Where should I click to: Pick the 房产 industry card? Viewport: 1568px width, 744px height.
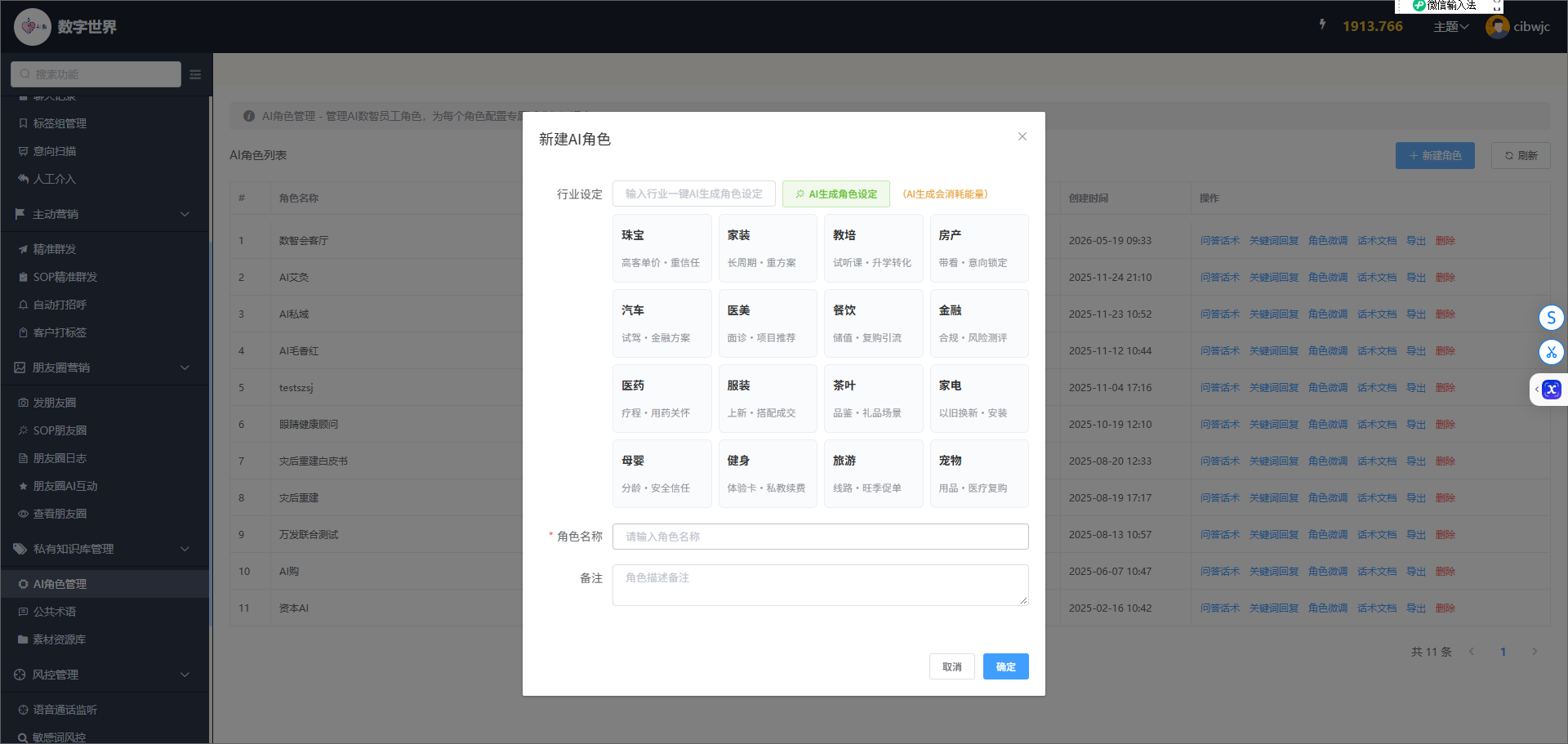click(x=979, y=248)
